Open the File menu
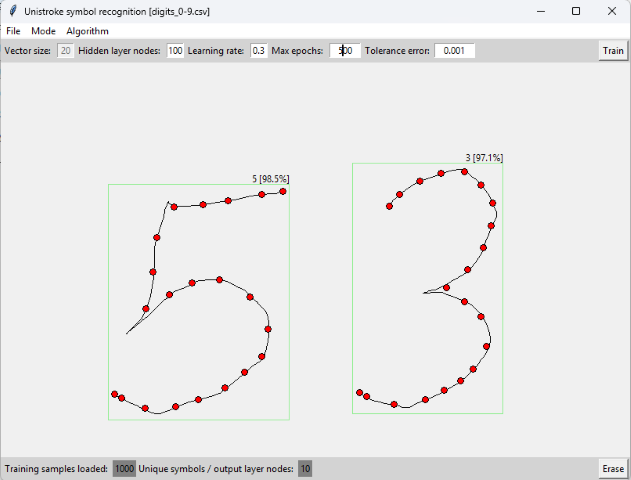 coord(13,31)
